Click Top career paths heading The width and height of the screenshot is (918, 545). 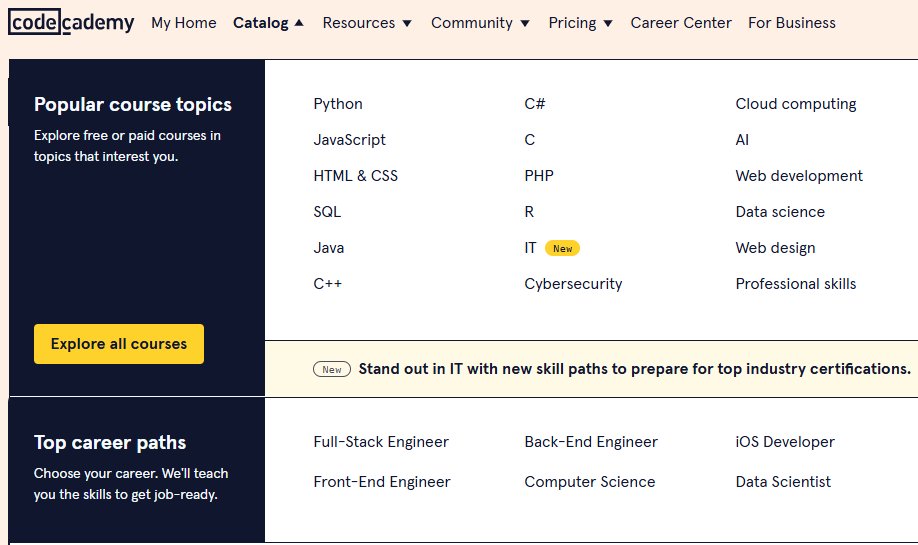(x=110, y=442)
